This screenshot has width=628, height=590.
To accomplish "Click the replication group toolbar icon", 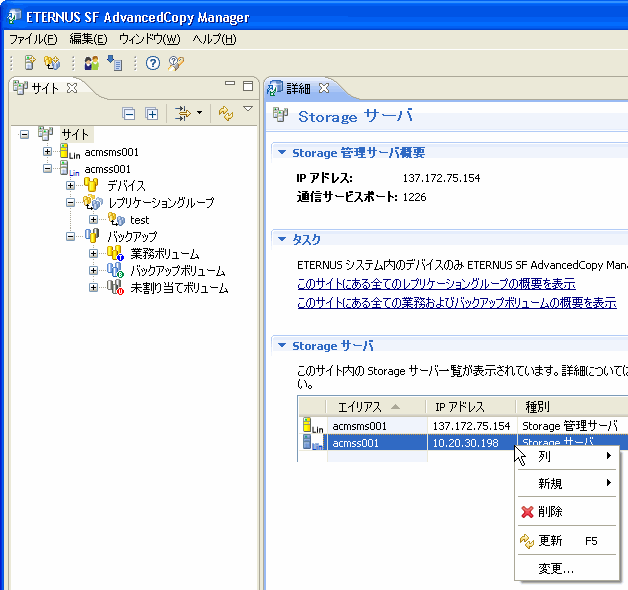I will [x=52, y=63].
